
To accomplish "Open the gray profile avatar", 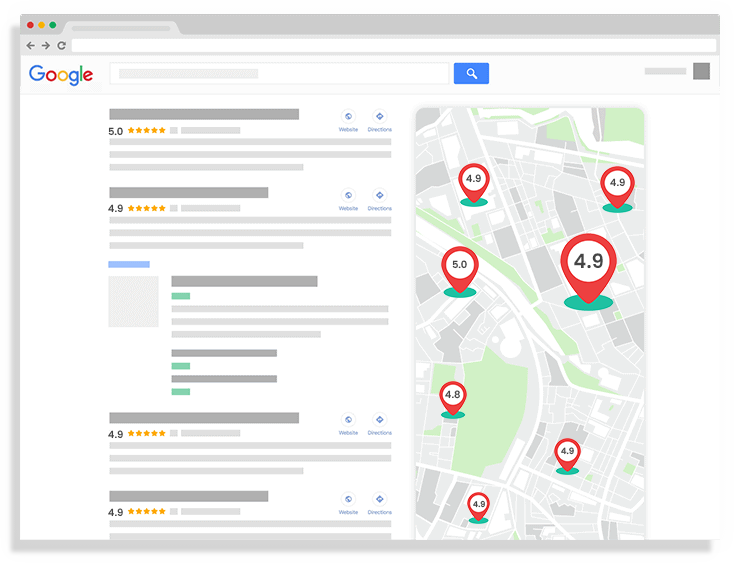I will (x=701, y=71).
